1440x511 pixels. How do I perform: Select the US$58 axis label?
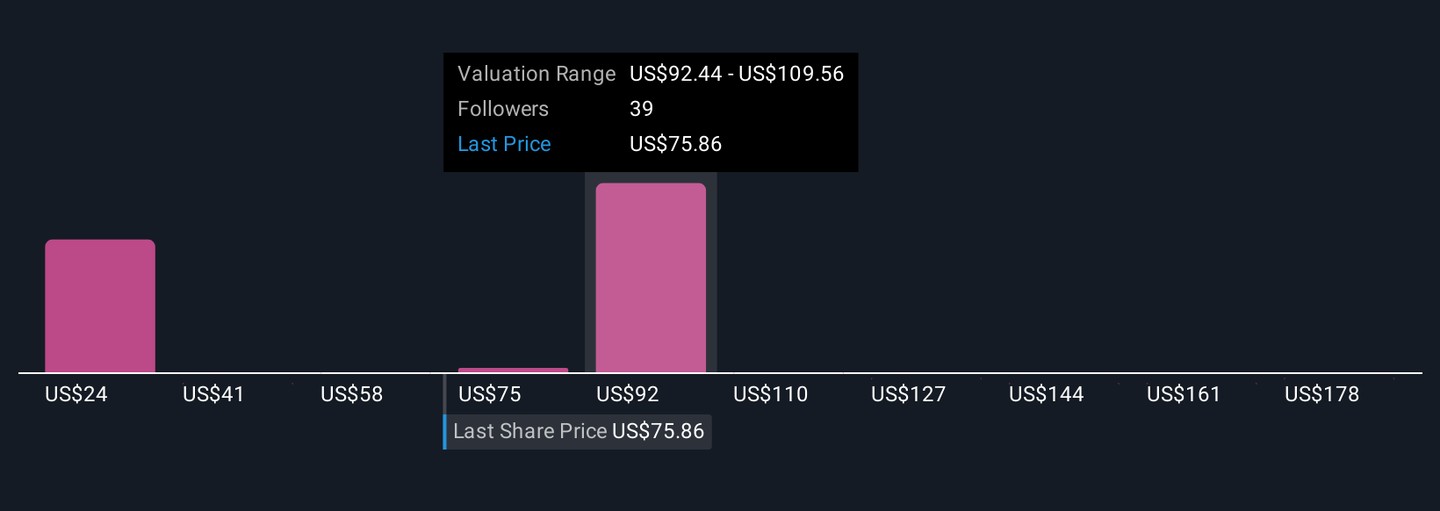pyautogui.click(x=352, y=394)
